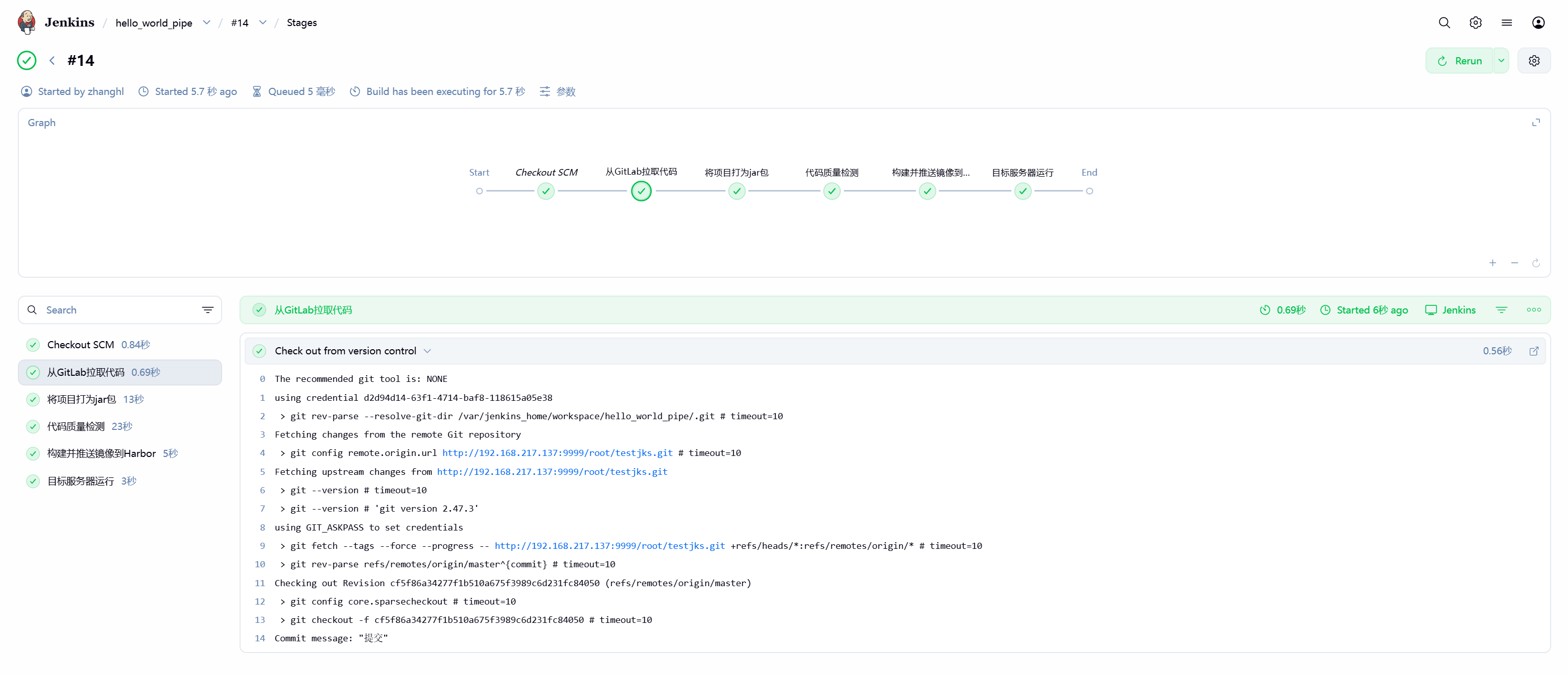Click the 代码质量检测 node in graph

pos(831,191)
